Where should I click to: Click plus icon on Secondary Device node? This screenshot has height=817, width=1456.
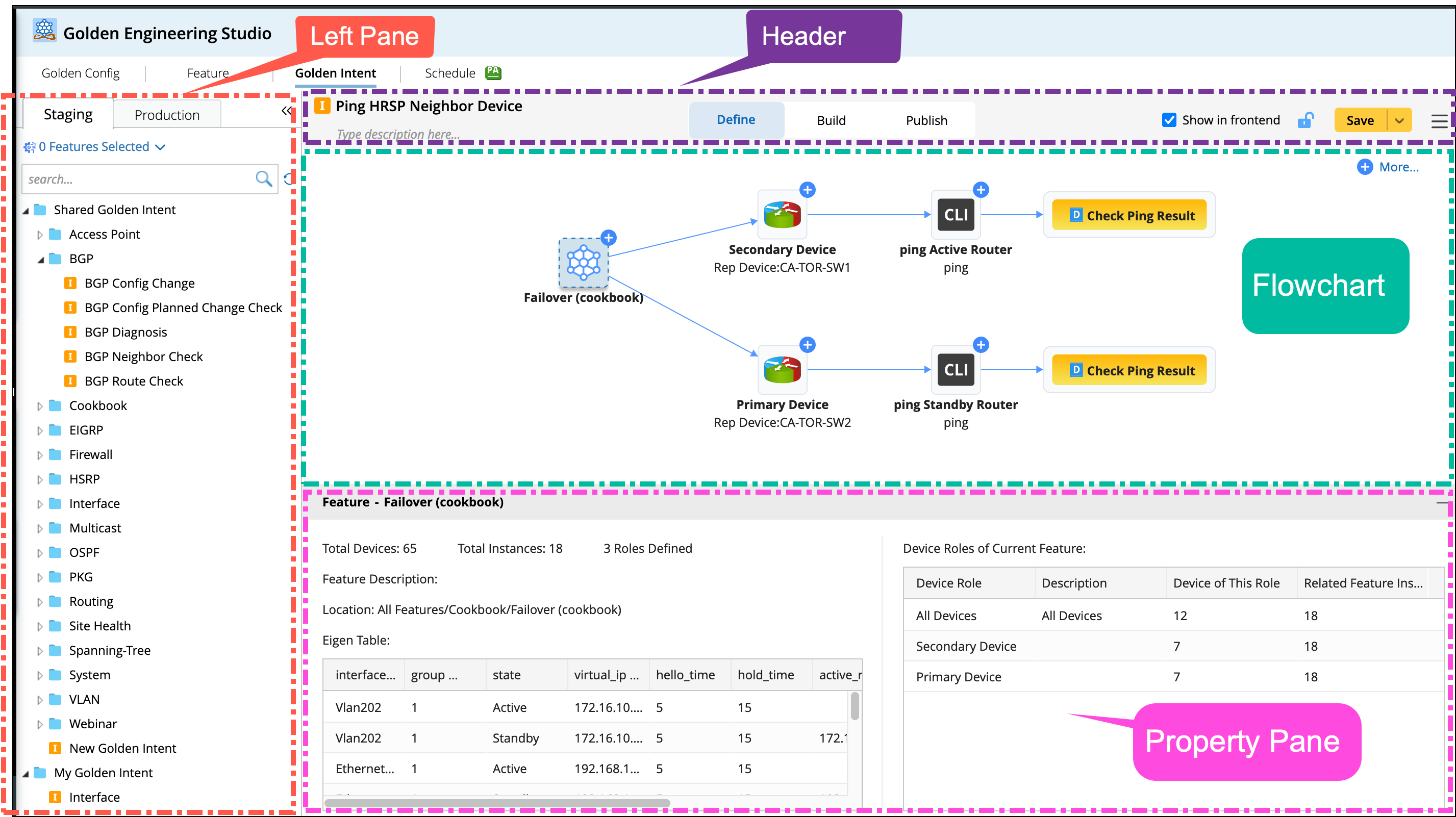tap(808, 190)
